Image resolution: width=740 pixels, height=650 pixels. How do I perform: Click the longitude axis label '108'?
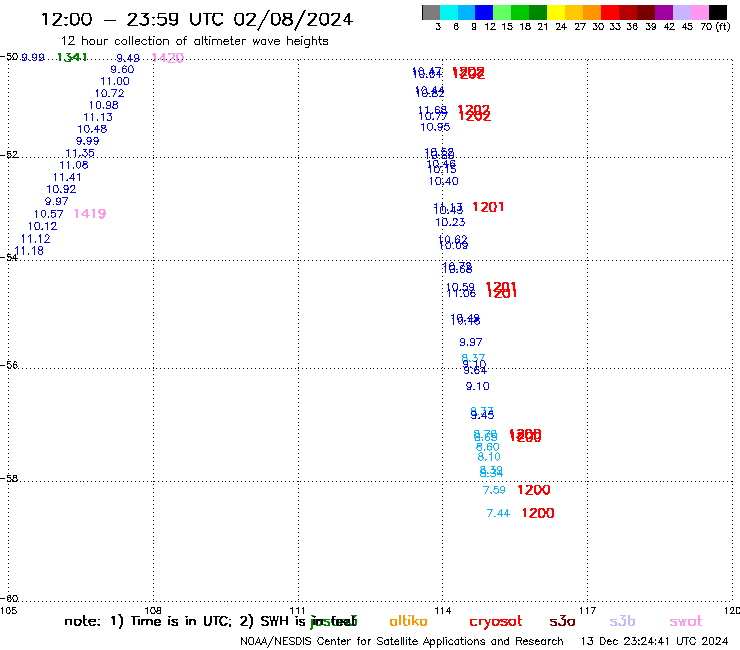(153, 610)
